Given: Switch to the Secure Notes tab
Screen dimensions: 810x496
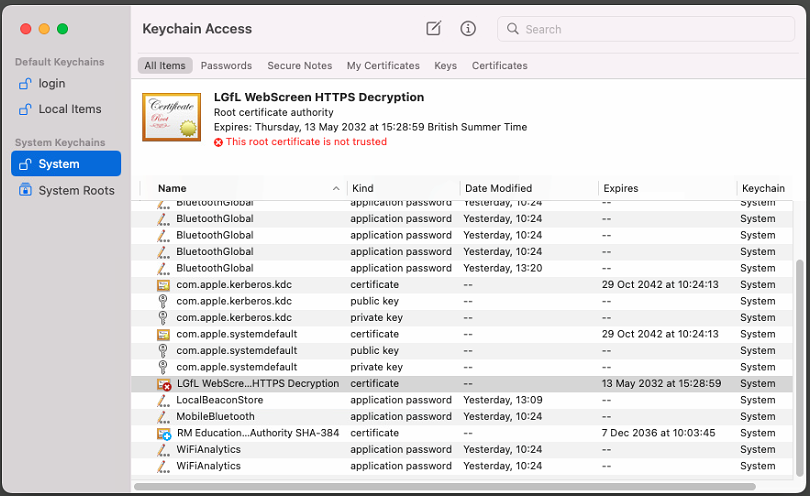Looking at the screenshot, I should 299,66.
